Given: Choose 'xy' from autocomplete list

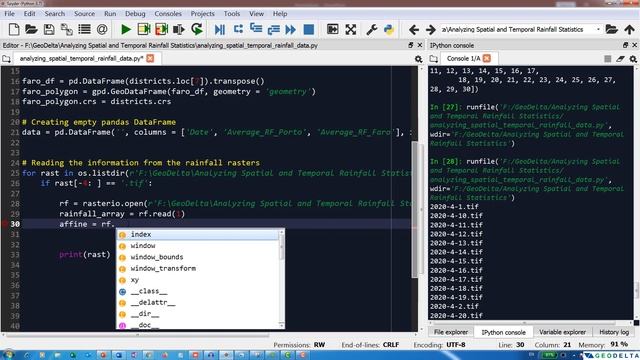Looking at the screenshot, I should [198, 280].
